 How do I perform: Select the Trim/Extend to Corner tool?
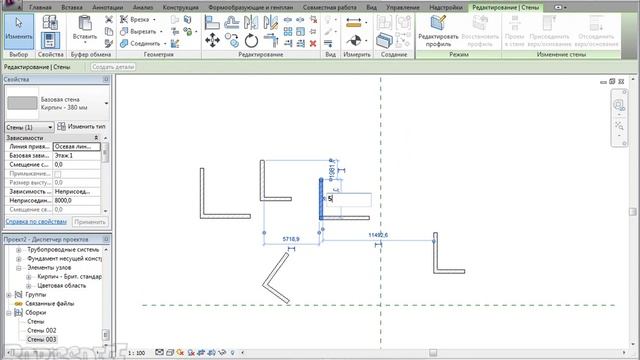pyautogui.click(x=271, y=41)
